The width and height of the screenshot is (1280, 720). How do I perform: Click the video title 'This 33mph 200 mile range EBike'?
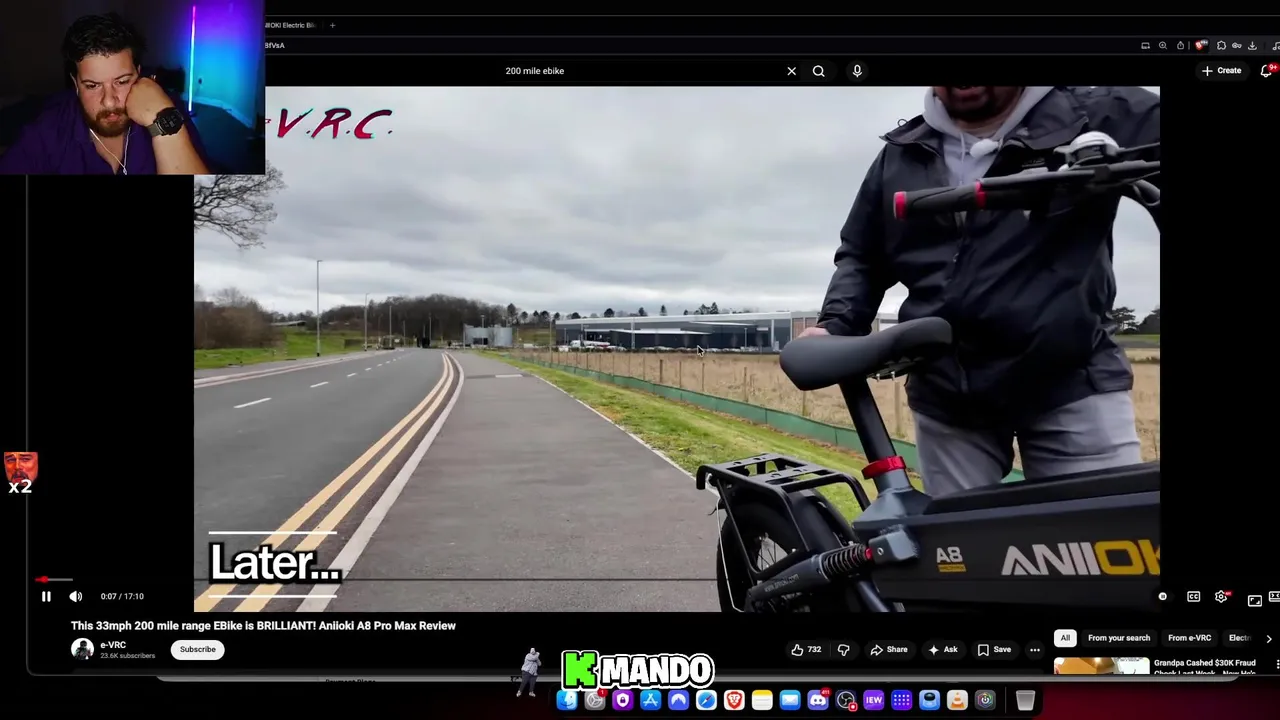click(x=263, y=626)
